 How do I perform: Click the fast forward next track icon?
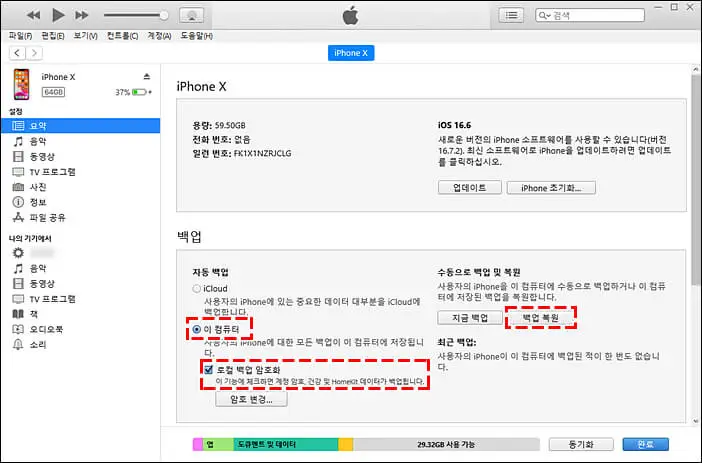click(83, 16)
